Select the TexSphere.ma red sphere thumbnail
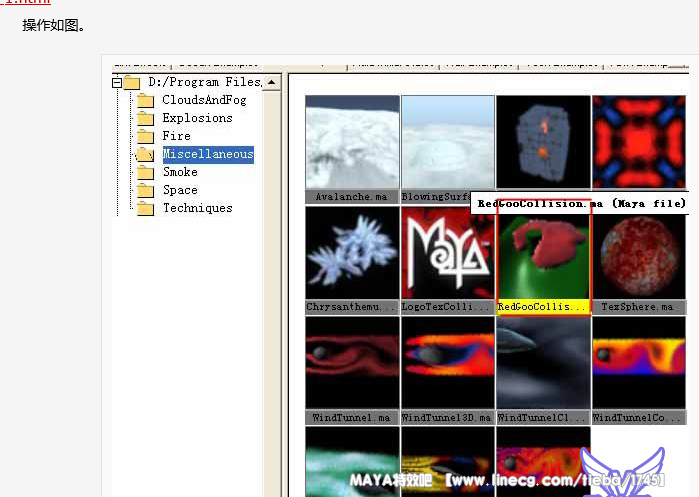699x497 pixels. click(638, 253)
